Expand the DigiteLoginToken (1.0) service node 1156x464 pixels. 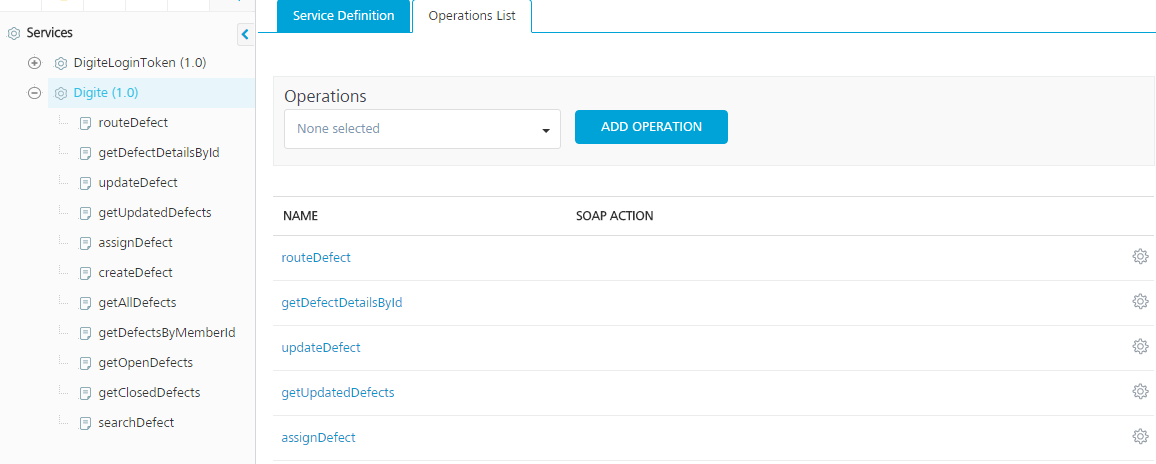click(34, 63)
